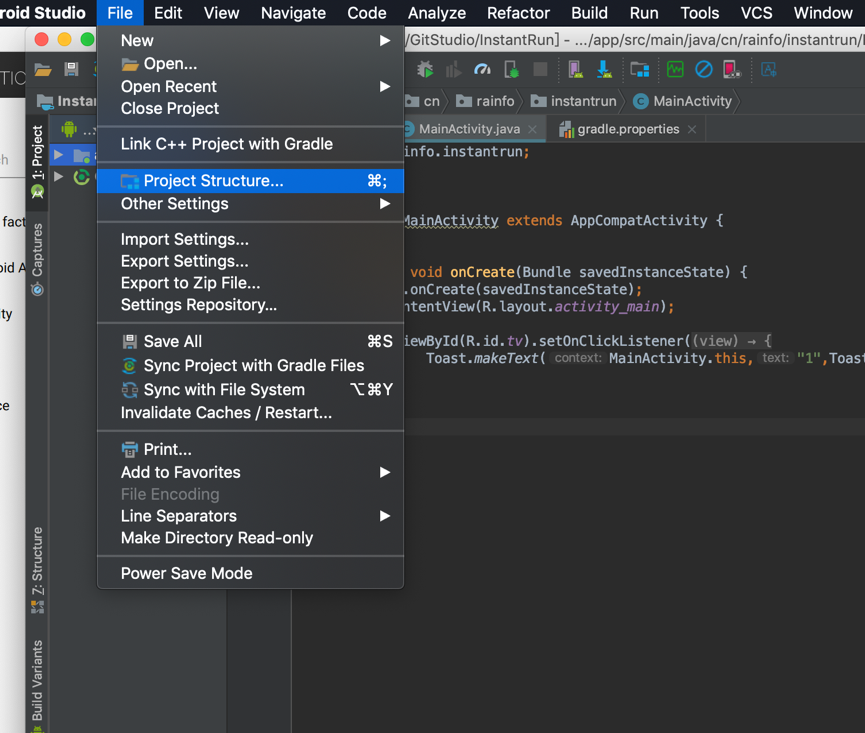Image resolution: width=865 pixels, height=733 pixels.
Task: Select Link C++ Project with Gradle
Action: click(250, 144)
